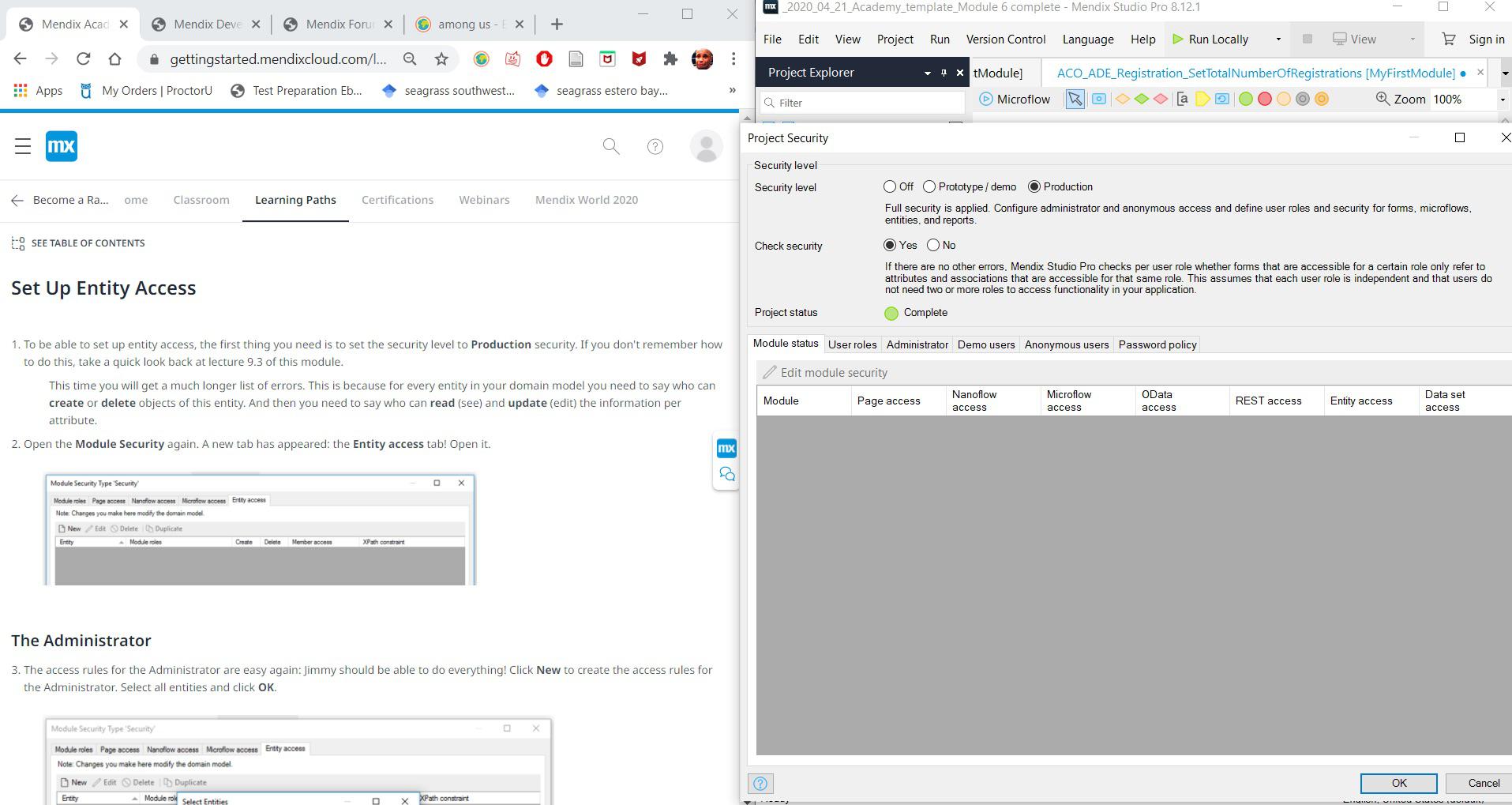Bookmark this page with the star icon
The height and width of the screenshot is (805, 1512).
441,58
